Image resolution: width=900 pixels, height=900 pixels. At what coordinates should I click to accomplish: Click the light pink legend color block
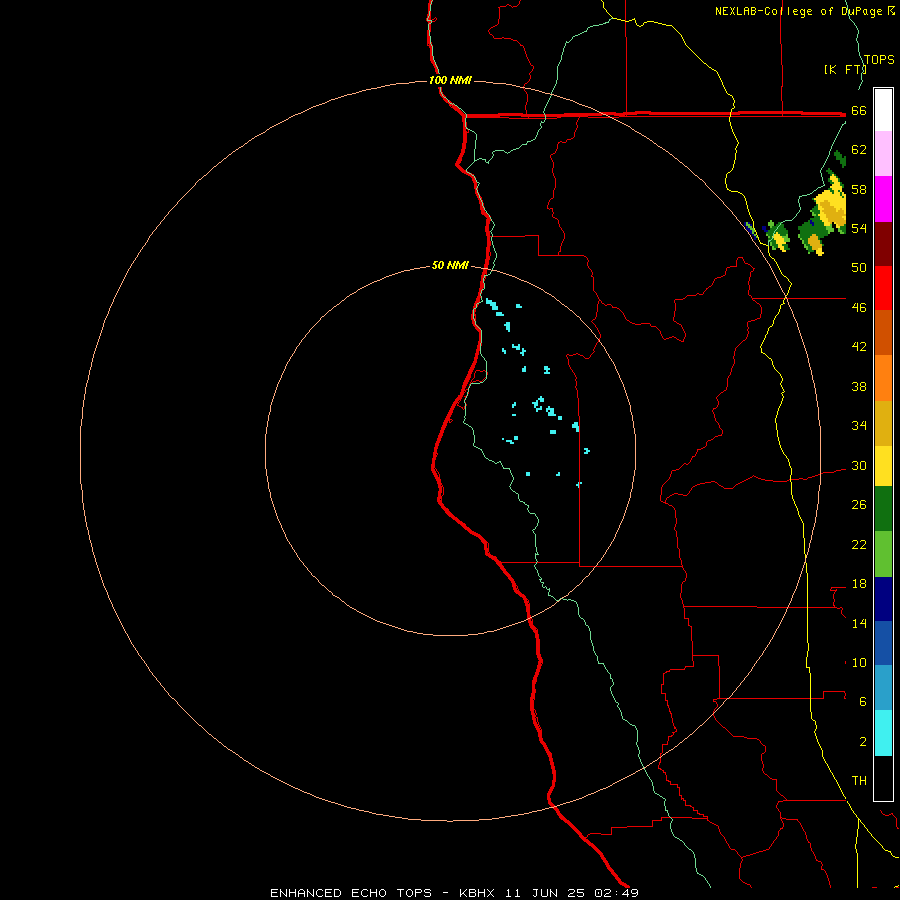[883, 154]
